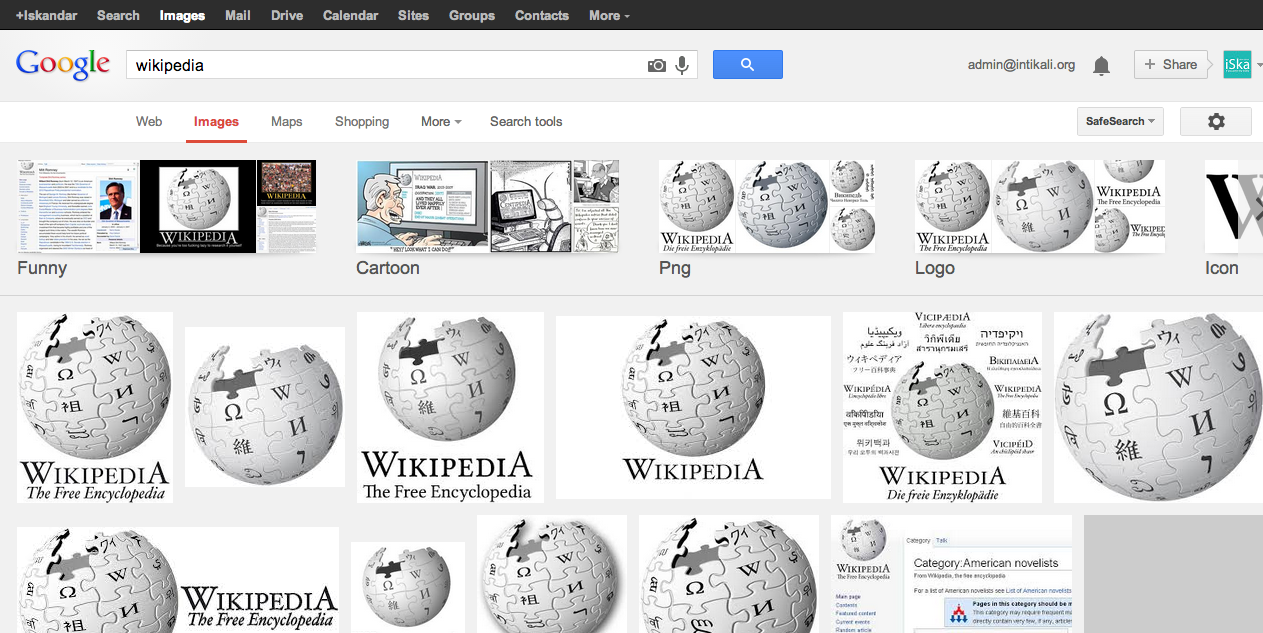Click the admin@intikali.org account email
This screenshot has height=633, width=1263.
(1021, 65)
